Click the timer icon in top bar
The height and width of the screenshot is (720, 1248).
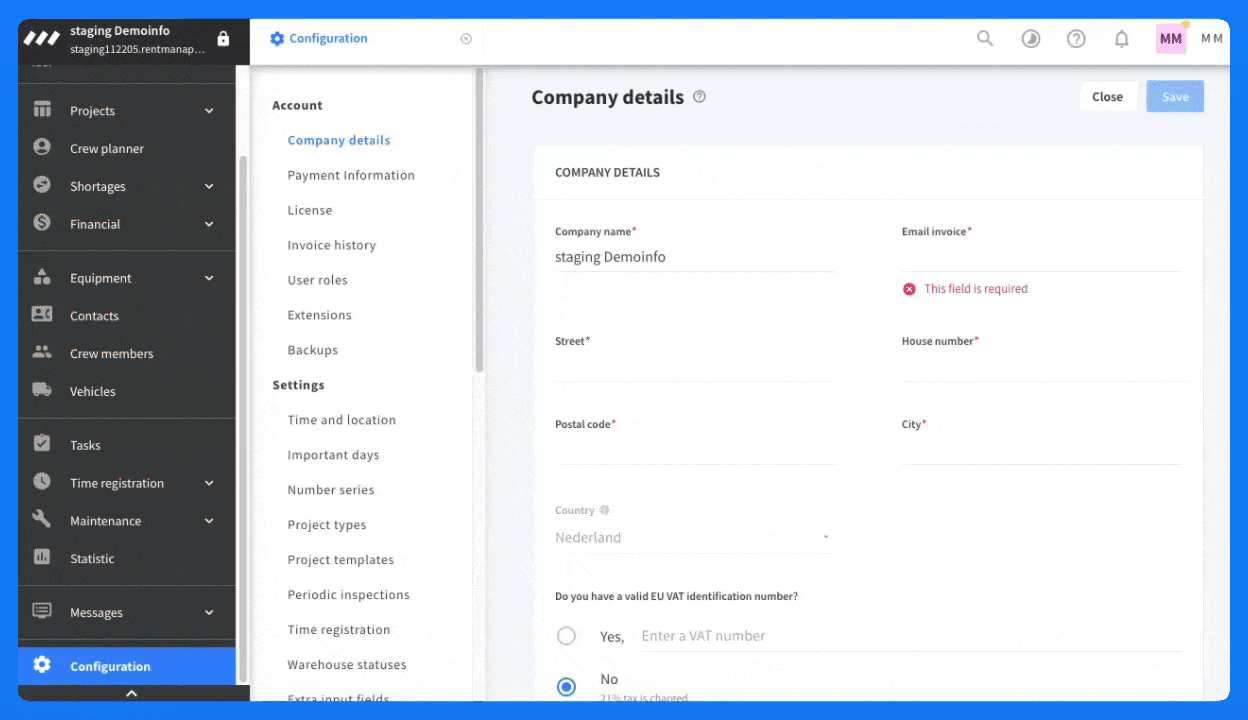tap(1030, 39)
